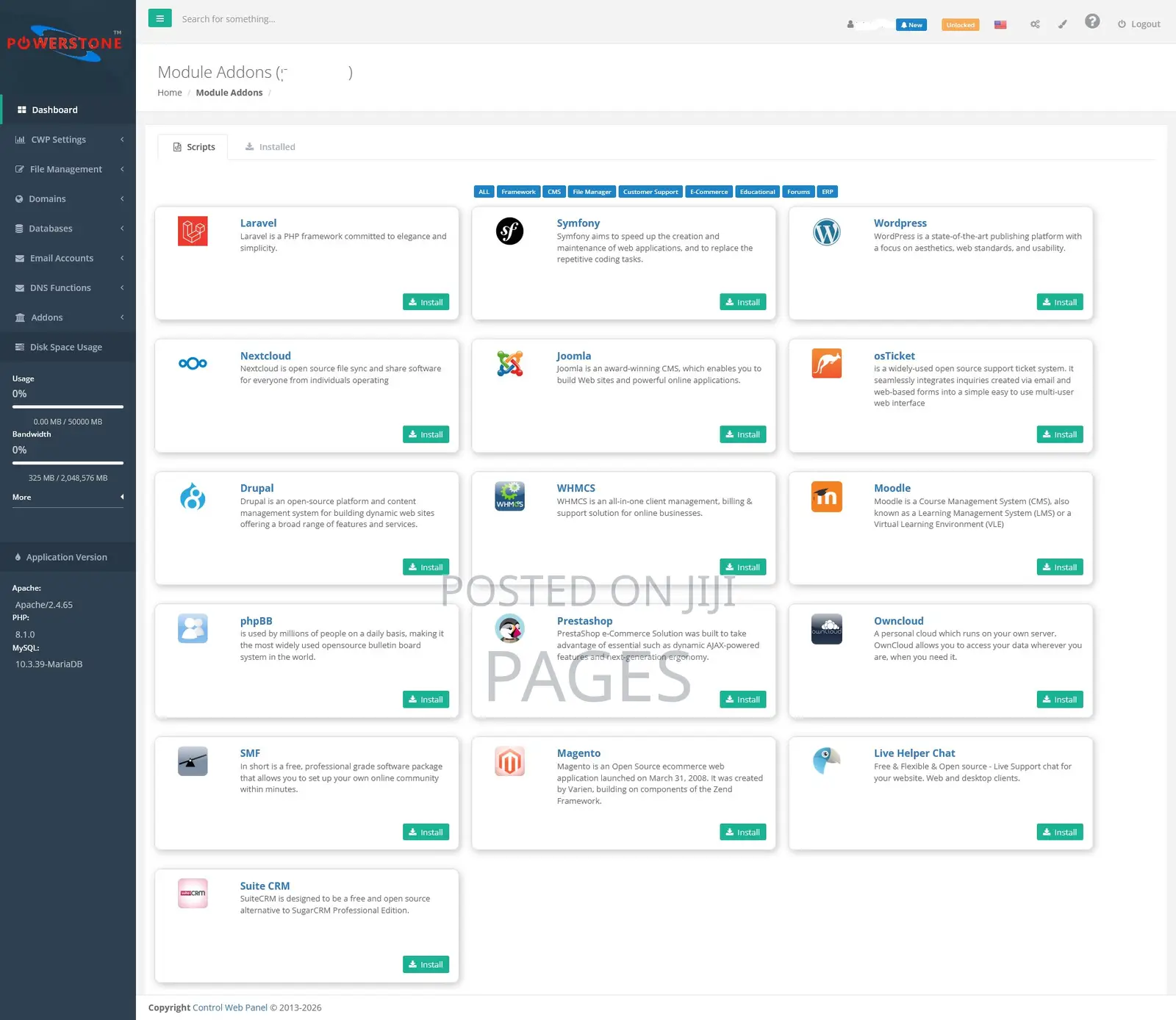Image resolution: width=1176 pixels, height=1020 pixels.
Task: Expand the Domains sidebar menu
Action: point(68,198)
